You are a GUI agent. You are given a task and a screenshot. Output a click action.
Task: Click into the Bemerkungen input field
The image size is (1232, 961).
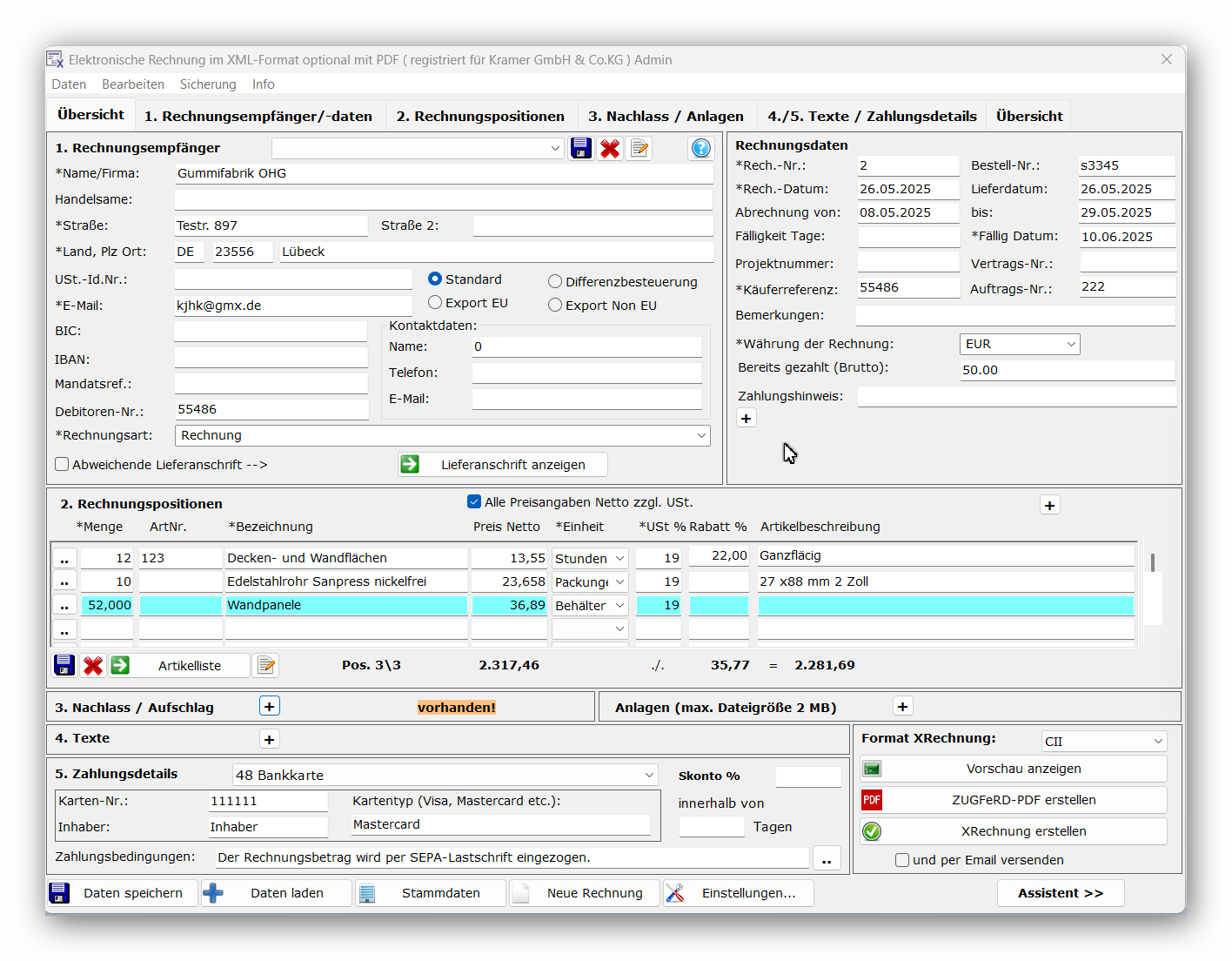1014,315
